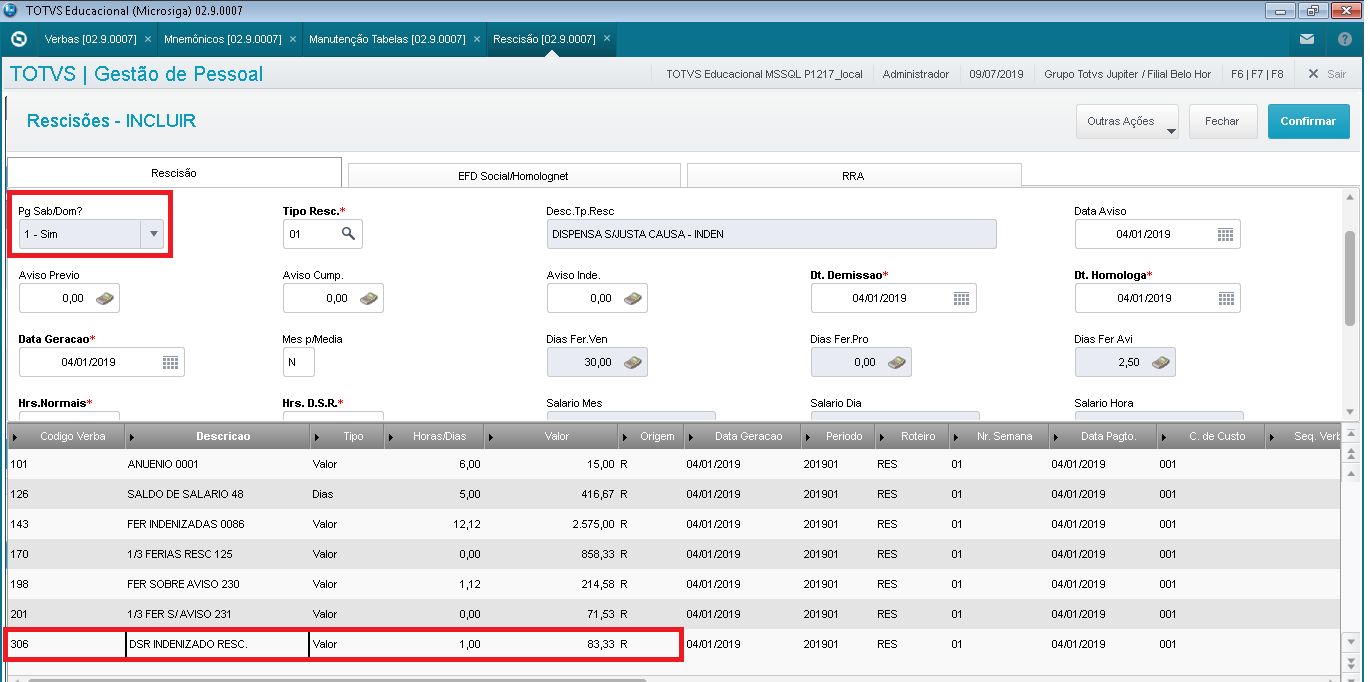This screenshot has height=682, width=1370.
Task: Click the form scrollbar down arrow
Action: (1350, 411)
